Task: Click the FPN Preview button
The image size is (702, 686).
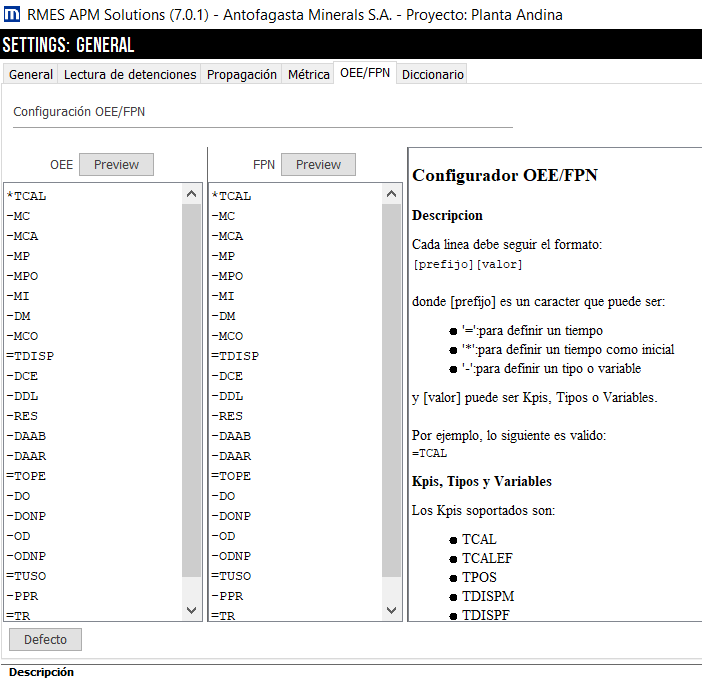Action: tap(318, 165)
